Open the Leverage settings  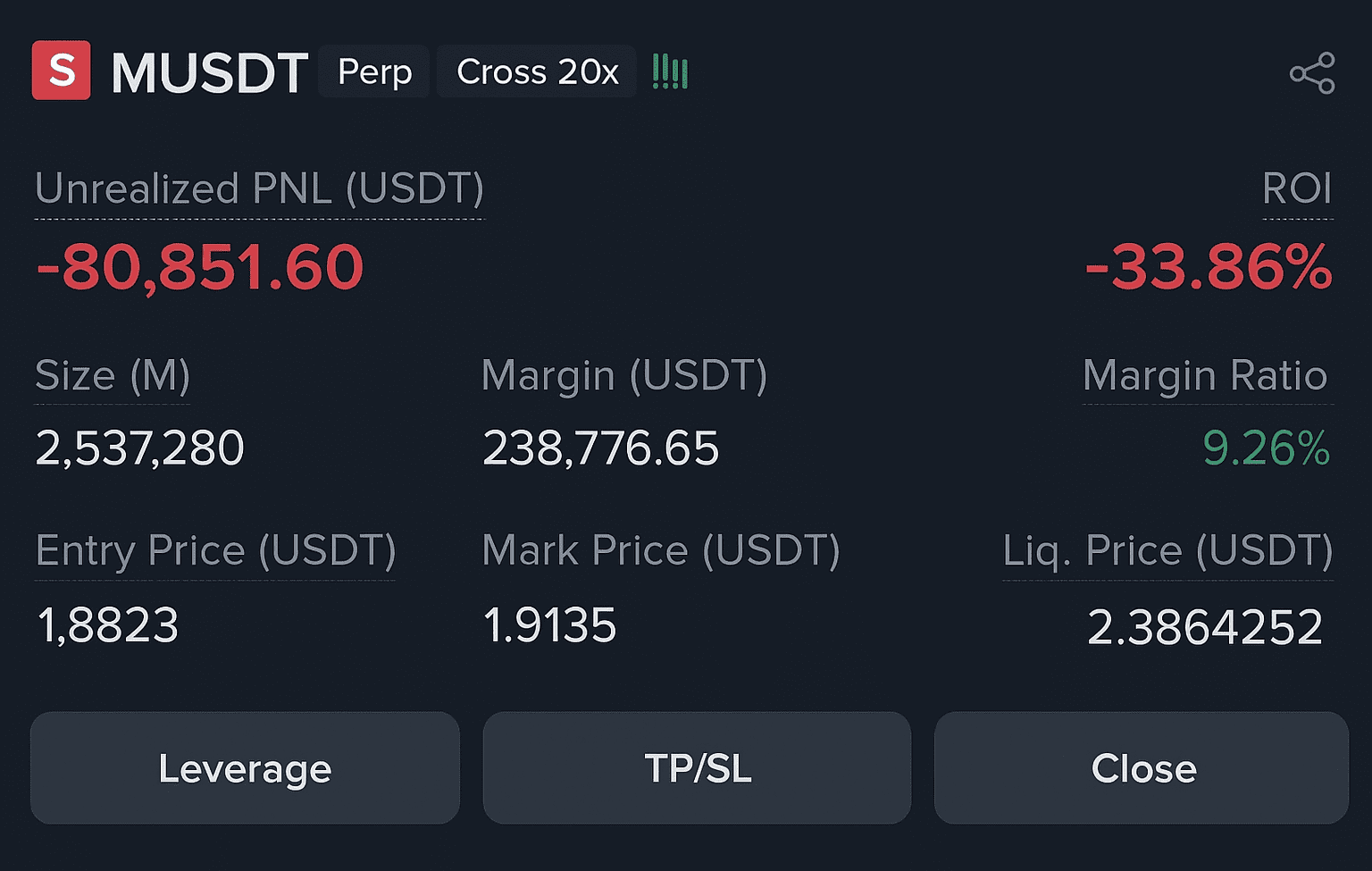pos(245,767)
